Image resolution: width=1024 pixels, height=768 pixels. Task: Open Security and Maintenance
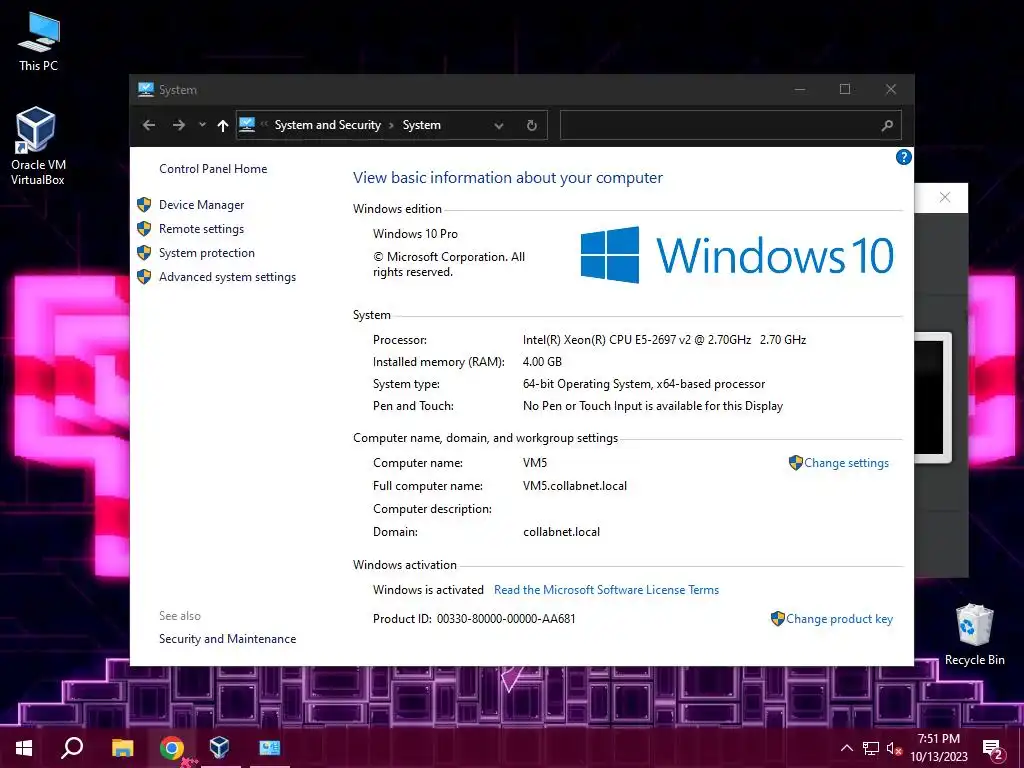click(227, 639)
